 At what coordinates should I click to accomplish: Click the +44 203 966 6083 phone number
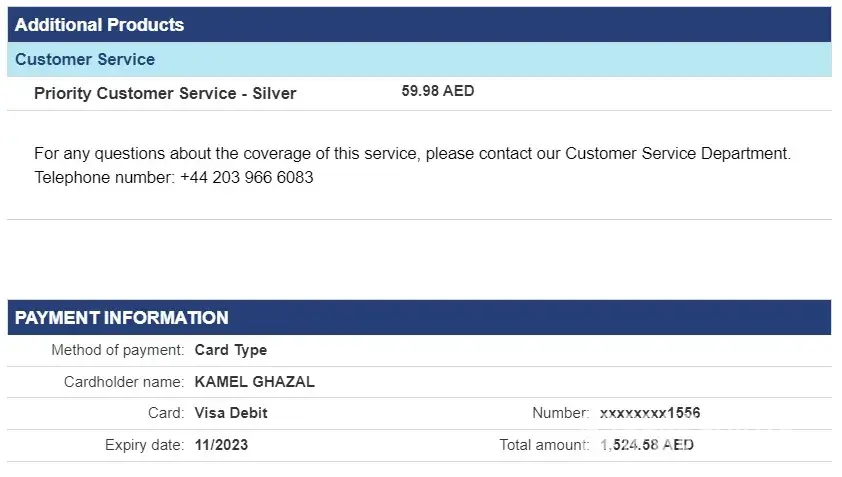[247, 177]
